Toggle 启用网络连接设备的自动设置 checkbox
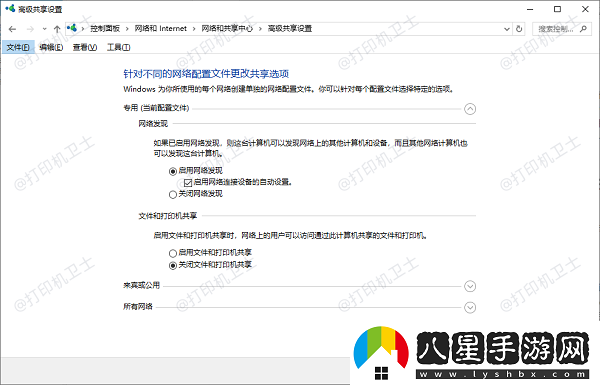Screen dimensions: 600x385 [188, 183]
